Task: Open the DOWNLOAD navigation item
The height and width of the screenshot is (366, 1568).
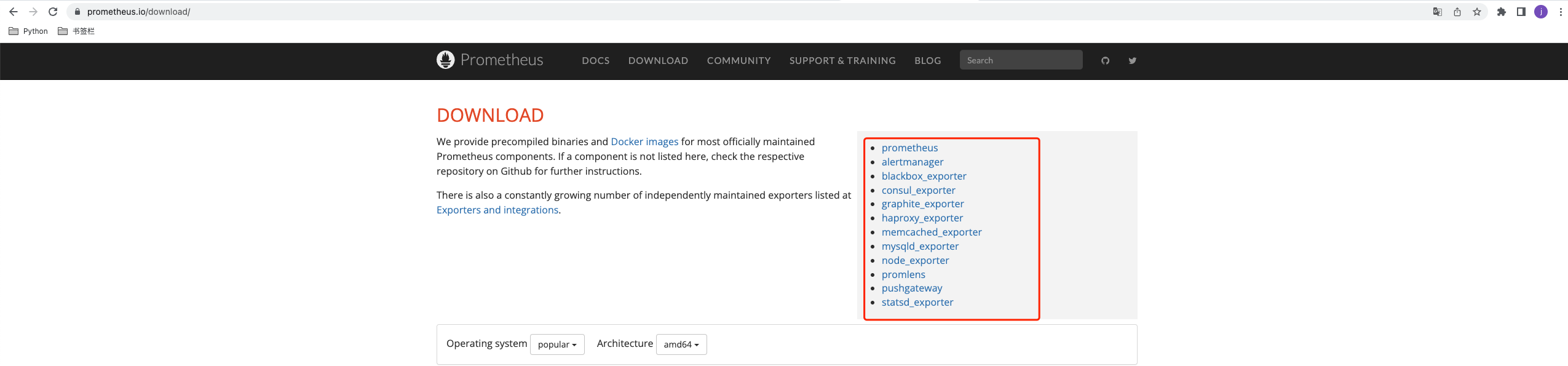Action: pos(658,60)
